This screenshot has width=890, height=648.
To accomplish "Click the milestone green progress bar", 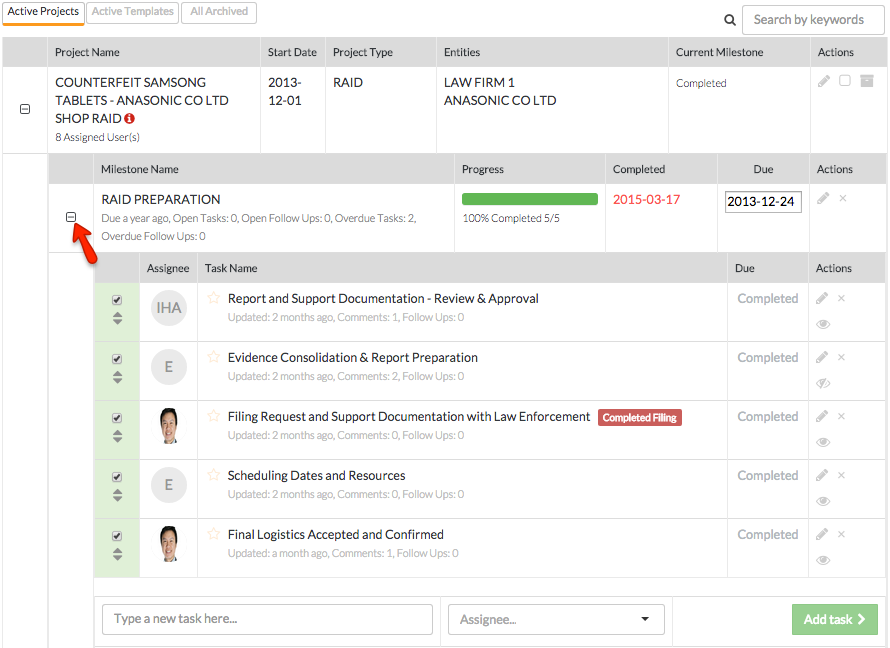I will [x=530, y=199].
